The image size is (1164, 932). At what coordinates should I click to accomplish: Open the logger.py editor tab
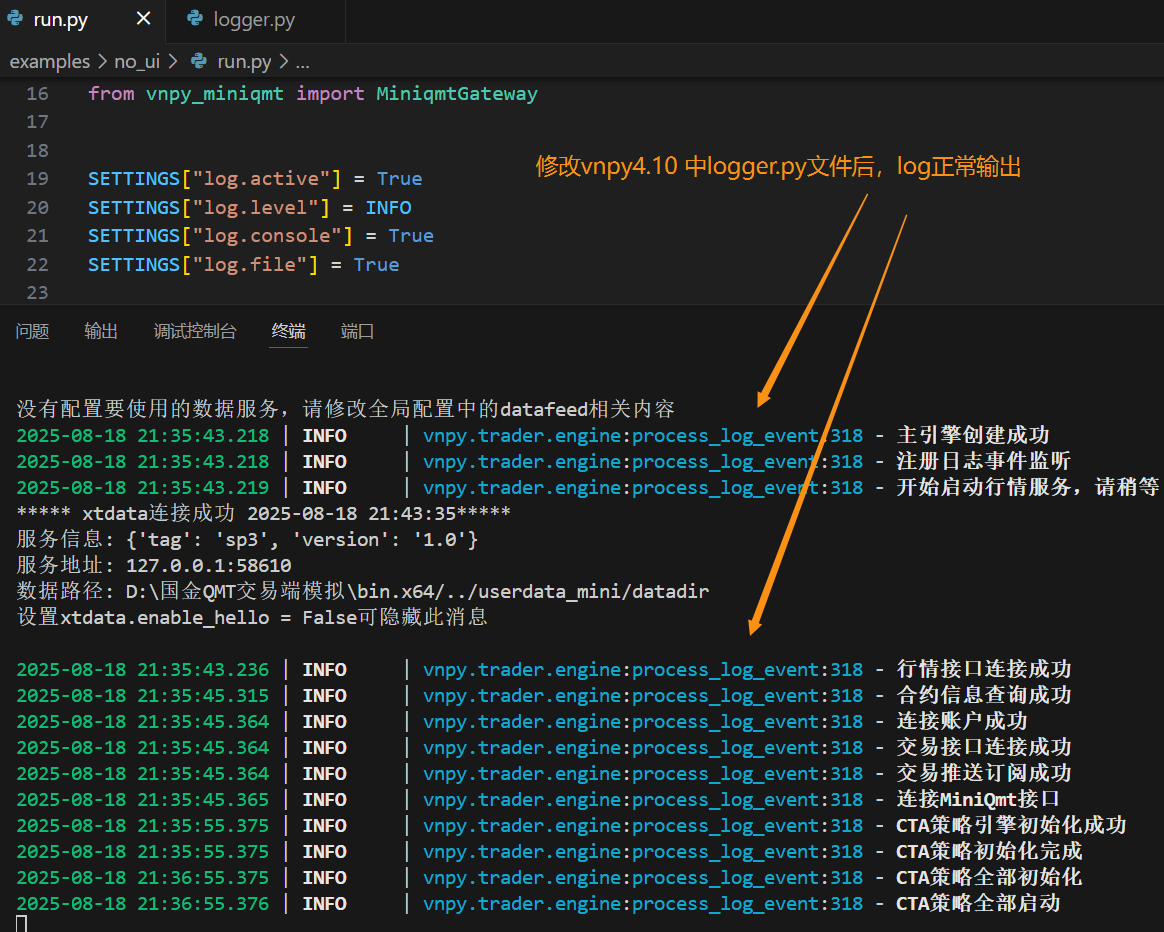(254, 20)
